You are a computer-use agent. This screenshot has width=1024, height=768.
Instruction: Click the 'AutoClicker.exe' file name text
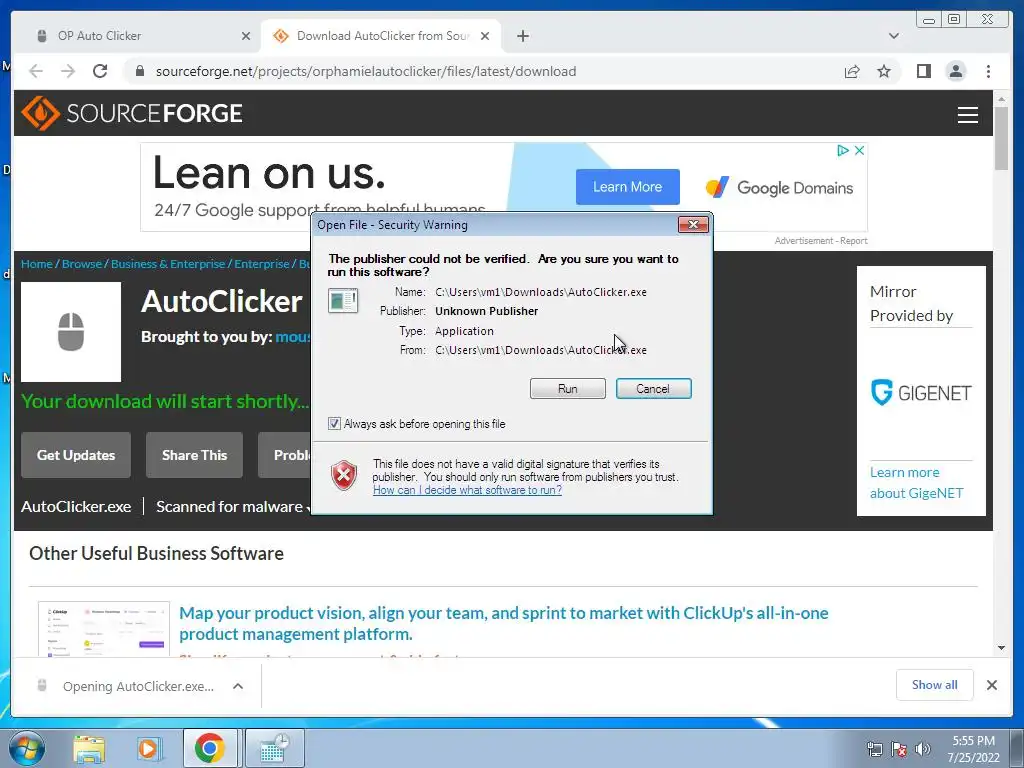click(x=76, y=507)
